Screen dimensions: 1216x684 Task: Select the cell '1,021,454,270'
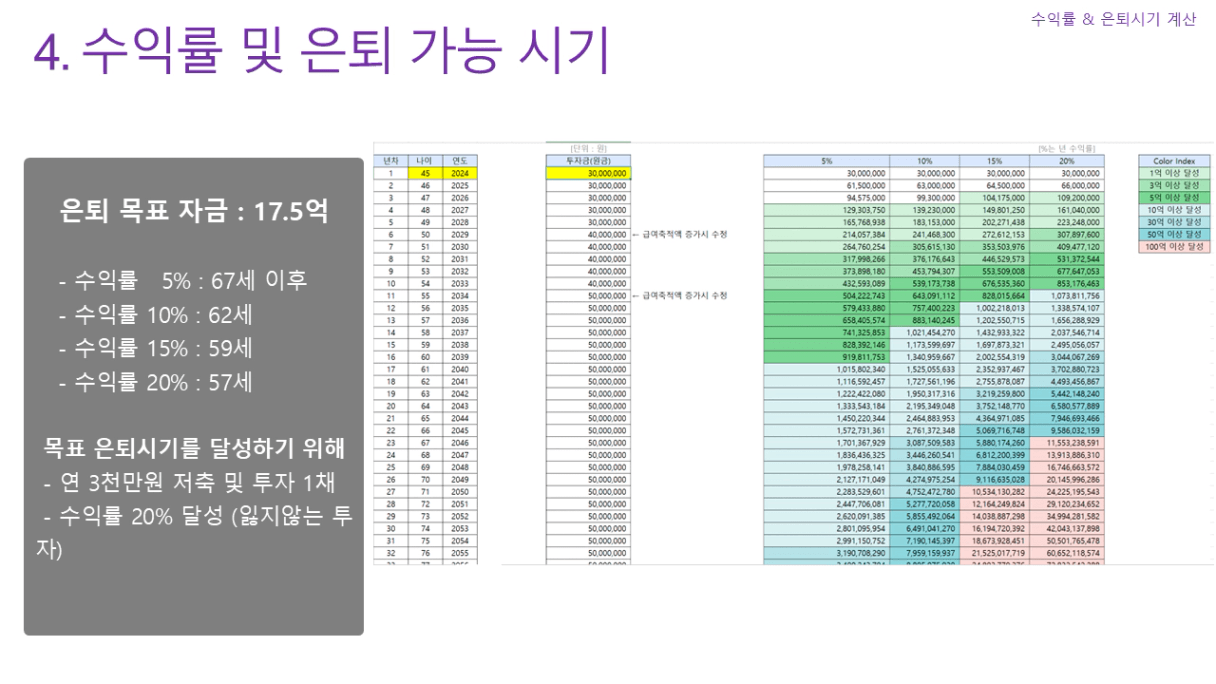924,332
